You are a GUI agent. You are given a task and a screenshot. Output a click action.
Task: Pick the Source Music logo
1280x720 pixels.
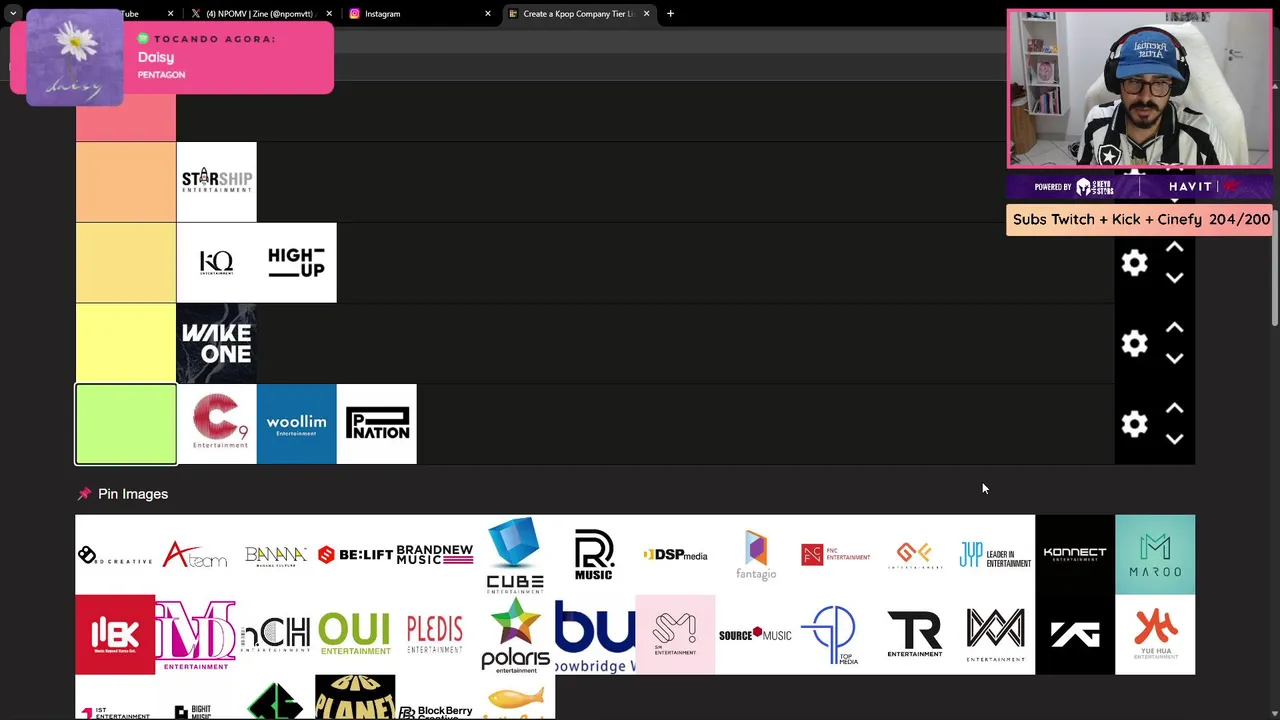point(755,635)
